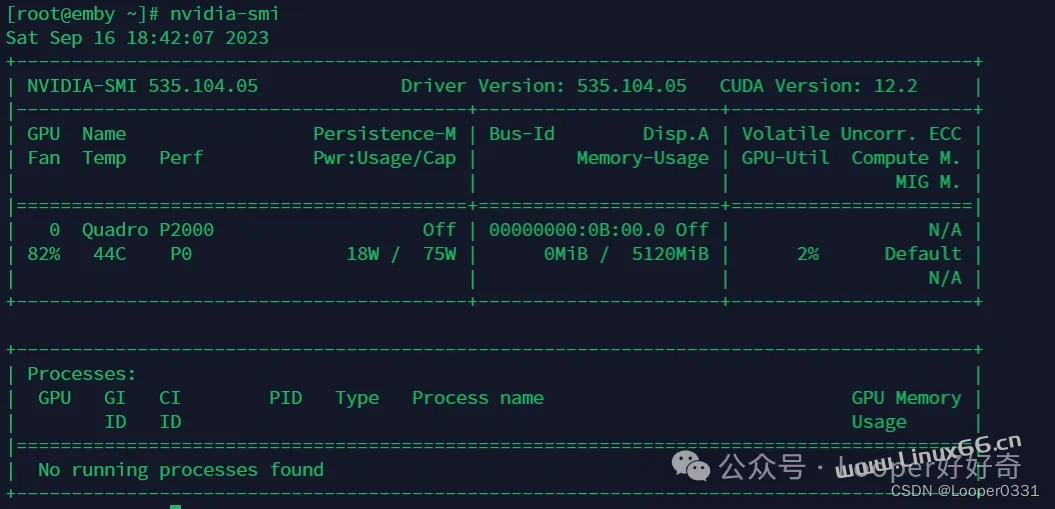Click the NVIDIA-SMI 535.104.05 header text
This screenshot has height=509, width=1055.
[x=143, y=86]
